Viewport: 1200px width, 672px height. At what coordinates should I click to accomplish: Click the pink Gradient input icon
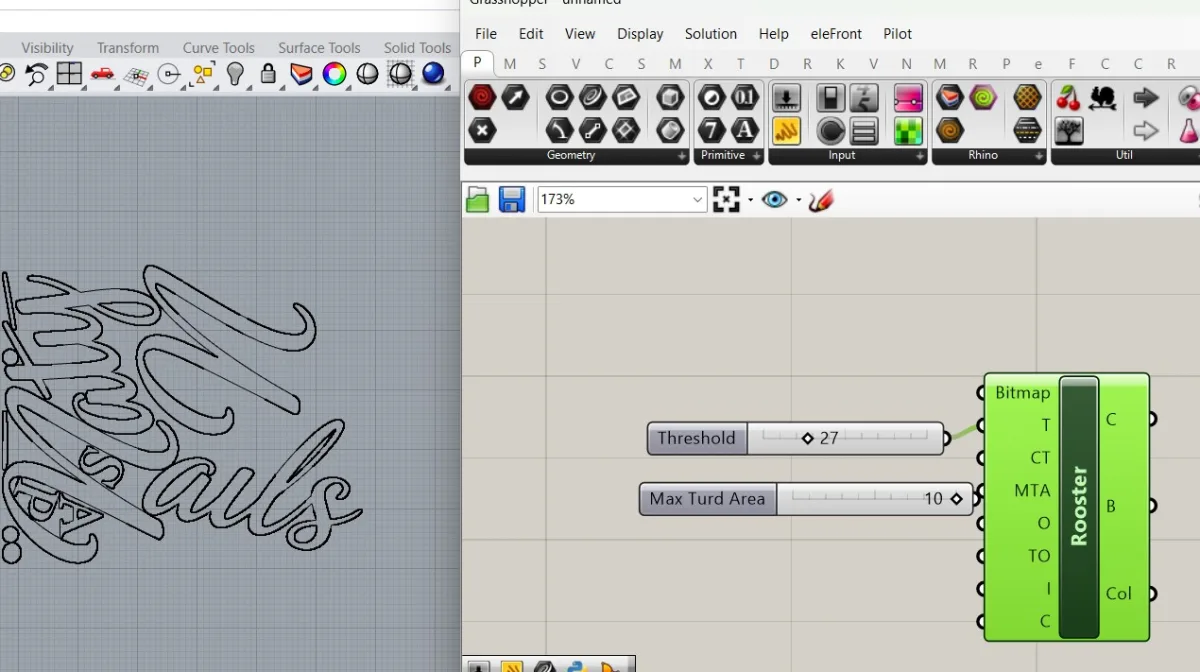908,97
